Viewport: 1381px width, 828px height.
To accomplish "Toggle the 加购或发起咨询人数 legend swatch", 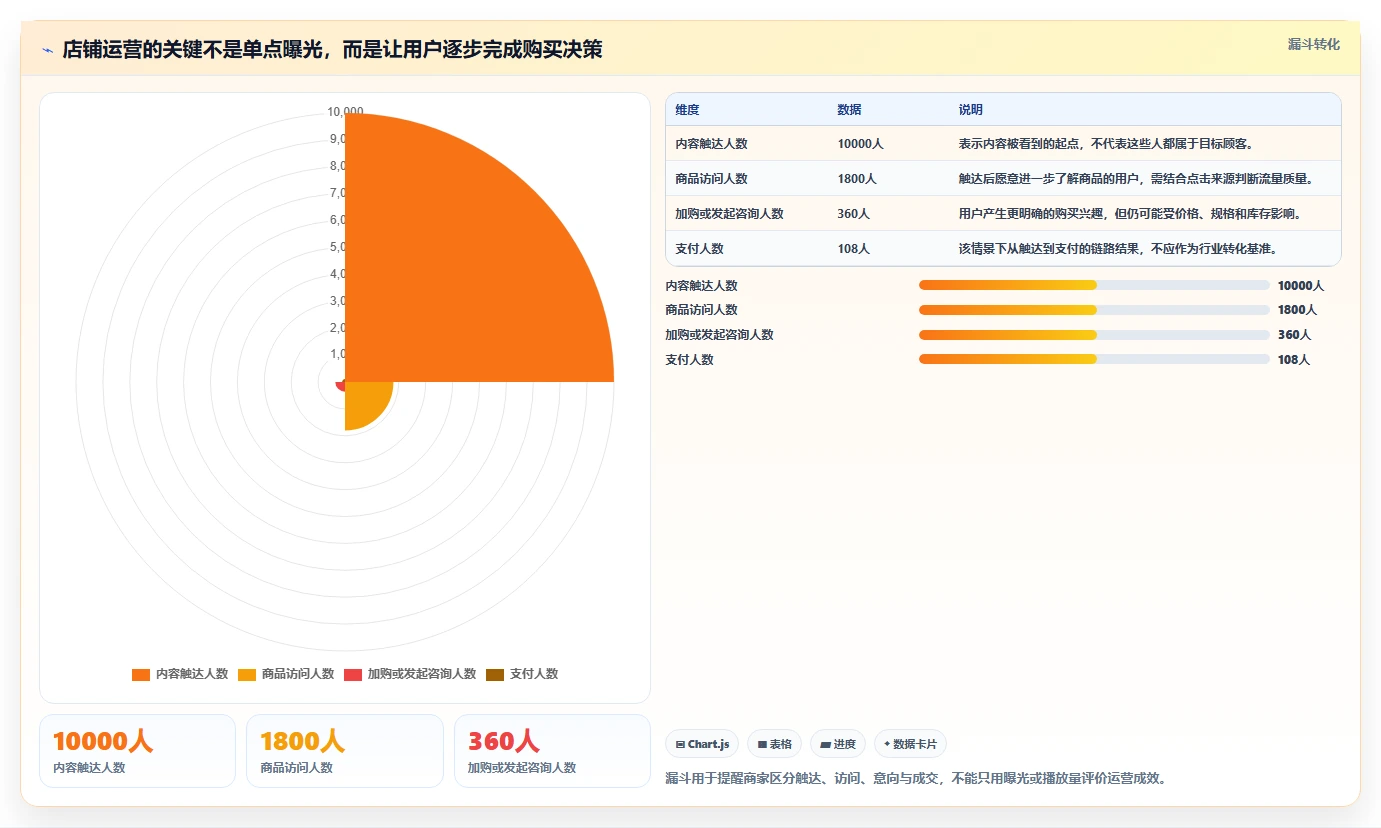I will coord(353,674).
